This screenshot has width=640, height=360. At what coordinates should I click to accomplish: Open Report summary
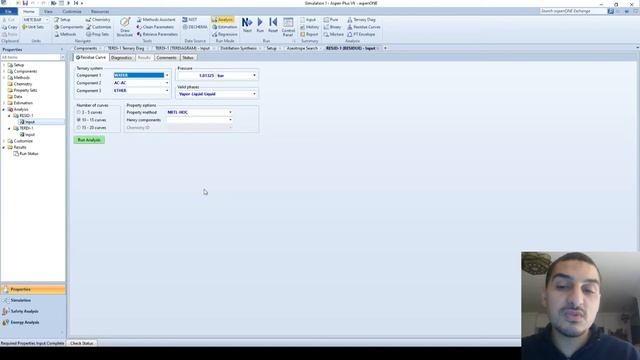[309, 34]
